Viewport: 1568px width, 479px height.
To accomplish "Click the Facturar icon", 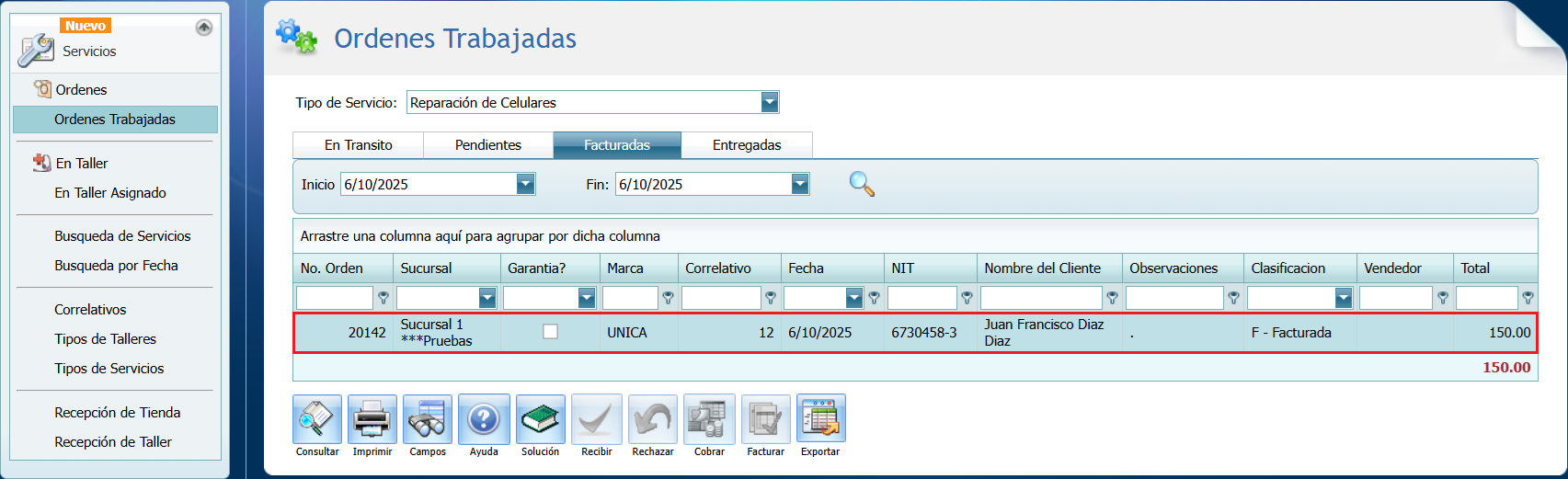I will [766, 419].
